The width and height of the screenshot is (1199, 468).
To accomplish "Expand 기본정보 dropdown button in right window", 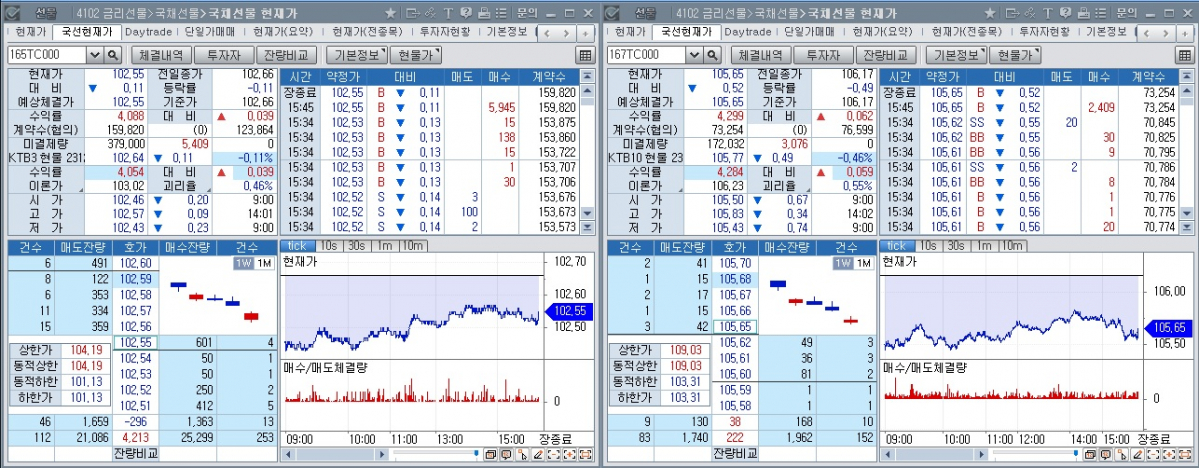I will (x=956, y=55).
